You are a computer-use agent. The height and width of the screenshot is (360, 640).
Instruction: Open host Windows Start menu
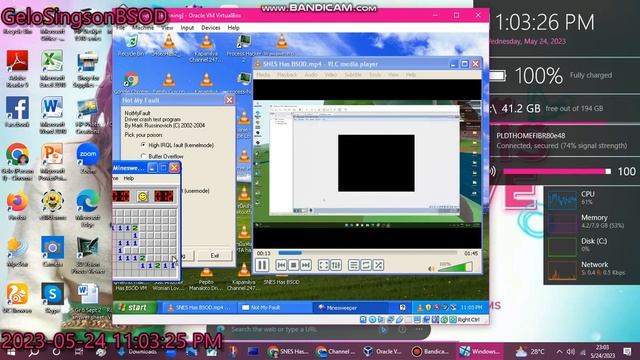(11, 351)
